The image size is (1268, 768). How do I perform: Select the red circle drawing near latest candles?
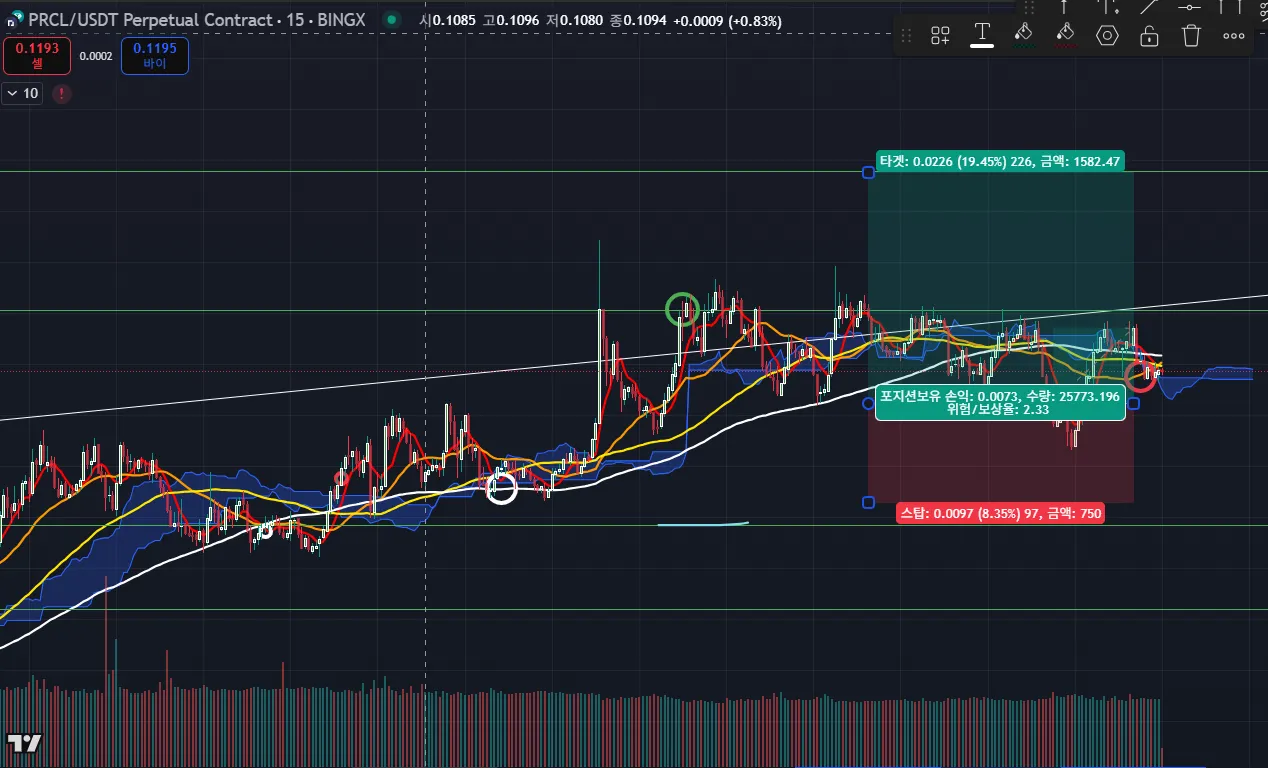1140,376
